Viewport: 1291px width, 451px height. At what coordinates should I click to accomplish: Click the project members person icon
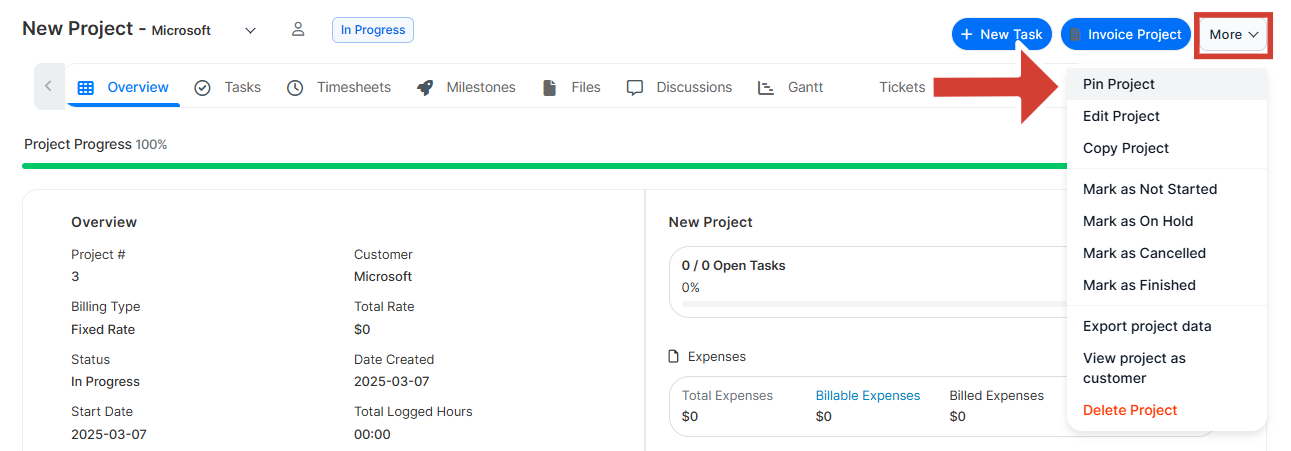(298, 30)
